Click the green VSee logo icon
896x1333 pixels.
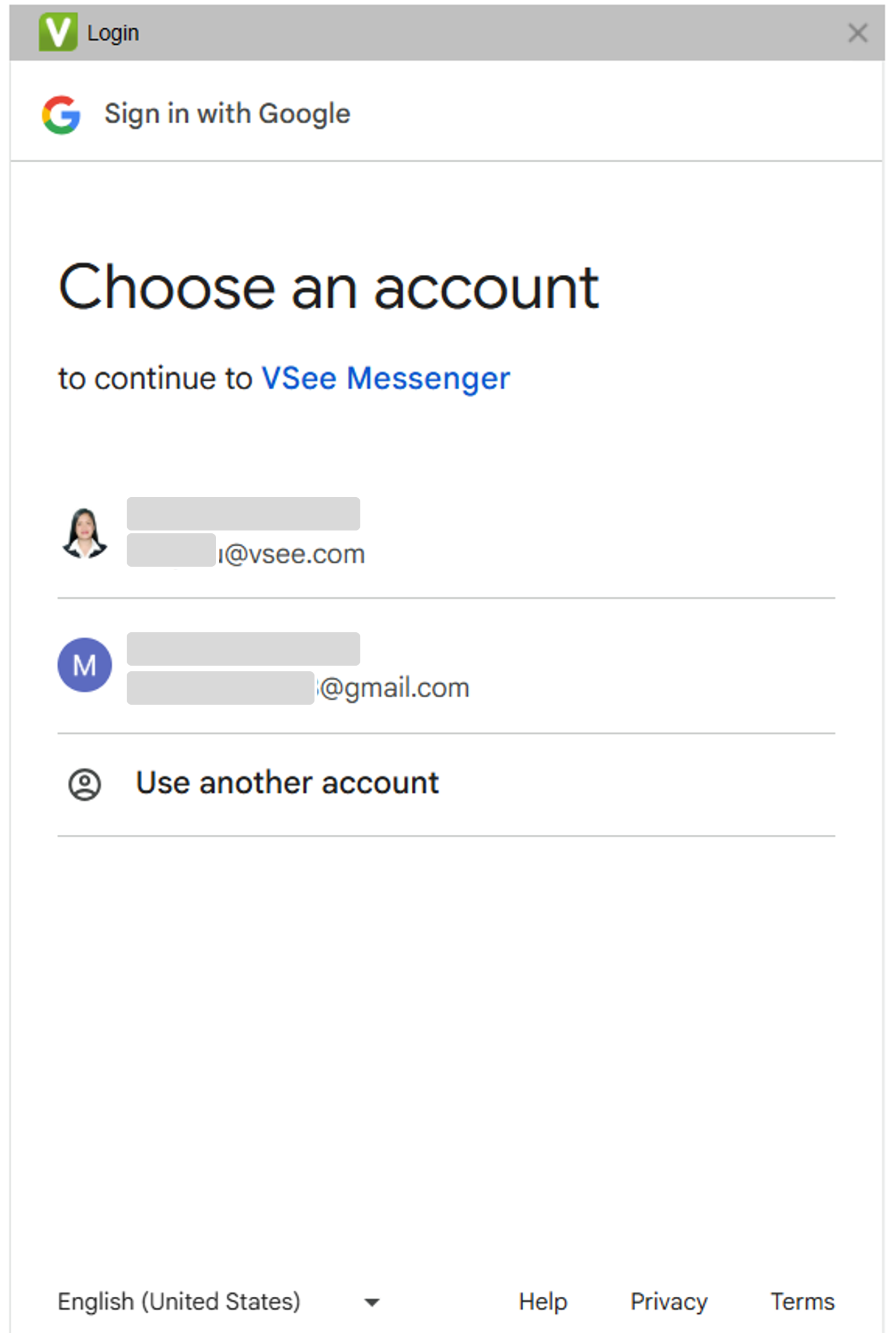pyautogui.click(x=58, y=32)
